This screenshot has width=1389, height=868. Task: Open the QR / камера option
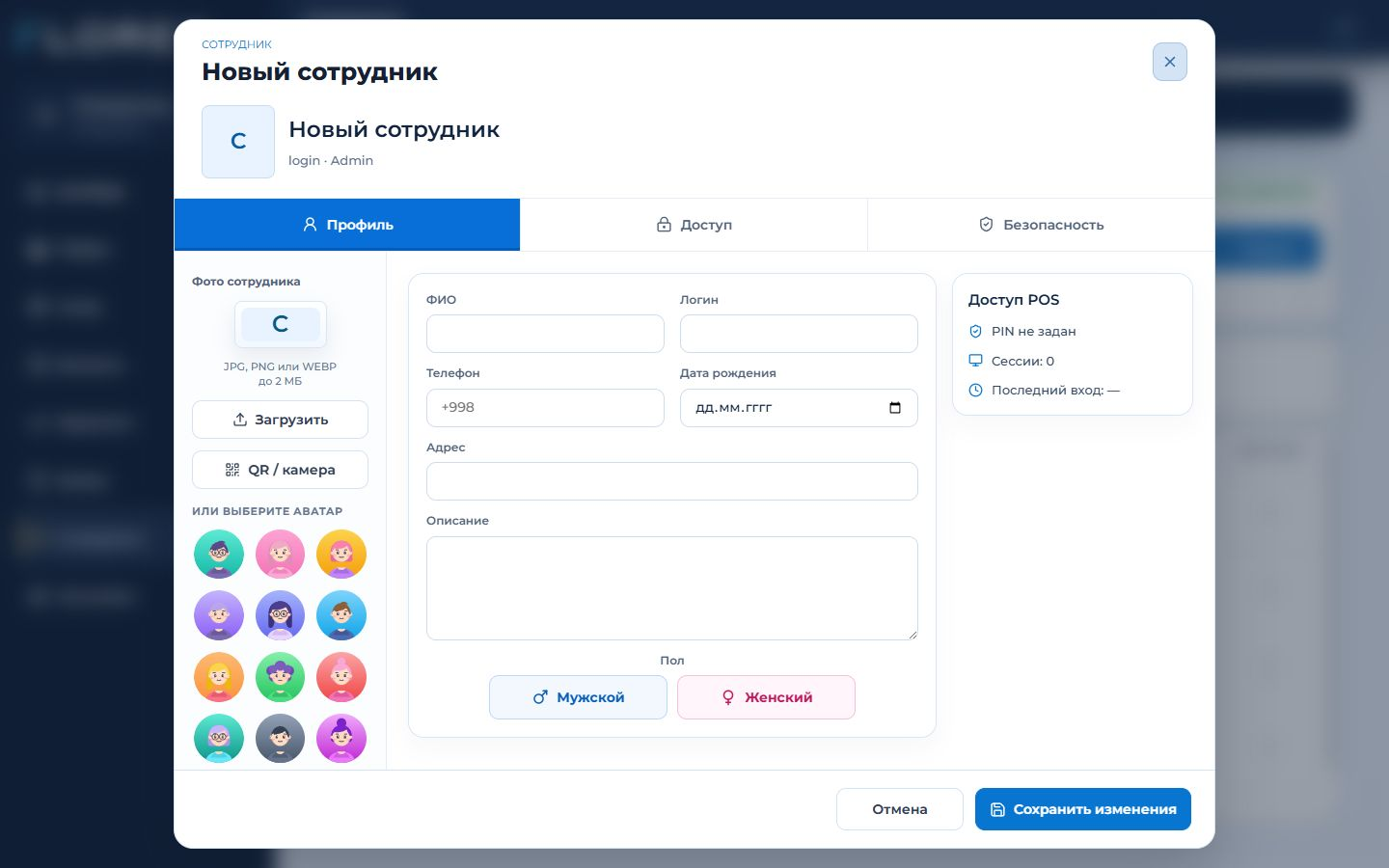pyautogui.click(x=280, y=470)
